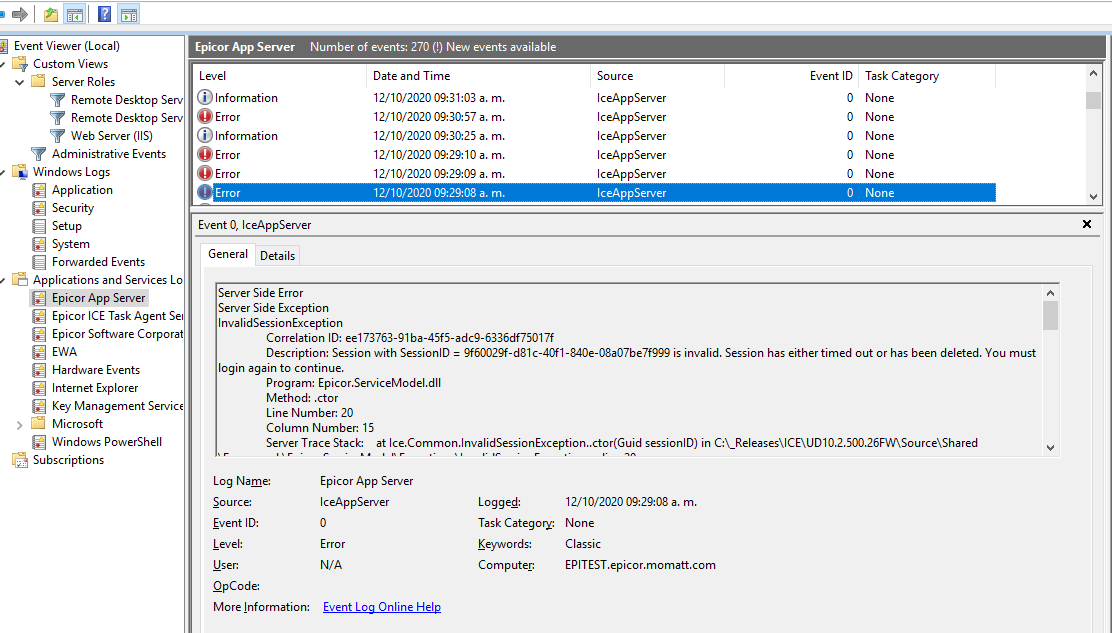Screen dimensions: 1112x633
Task: Expand the Microsoft folder node
Action: point(20,425)
